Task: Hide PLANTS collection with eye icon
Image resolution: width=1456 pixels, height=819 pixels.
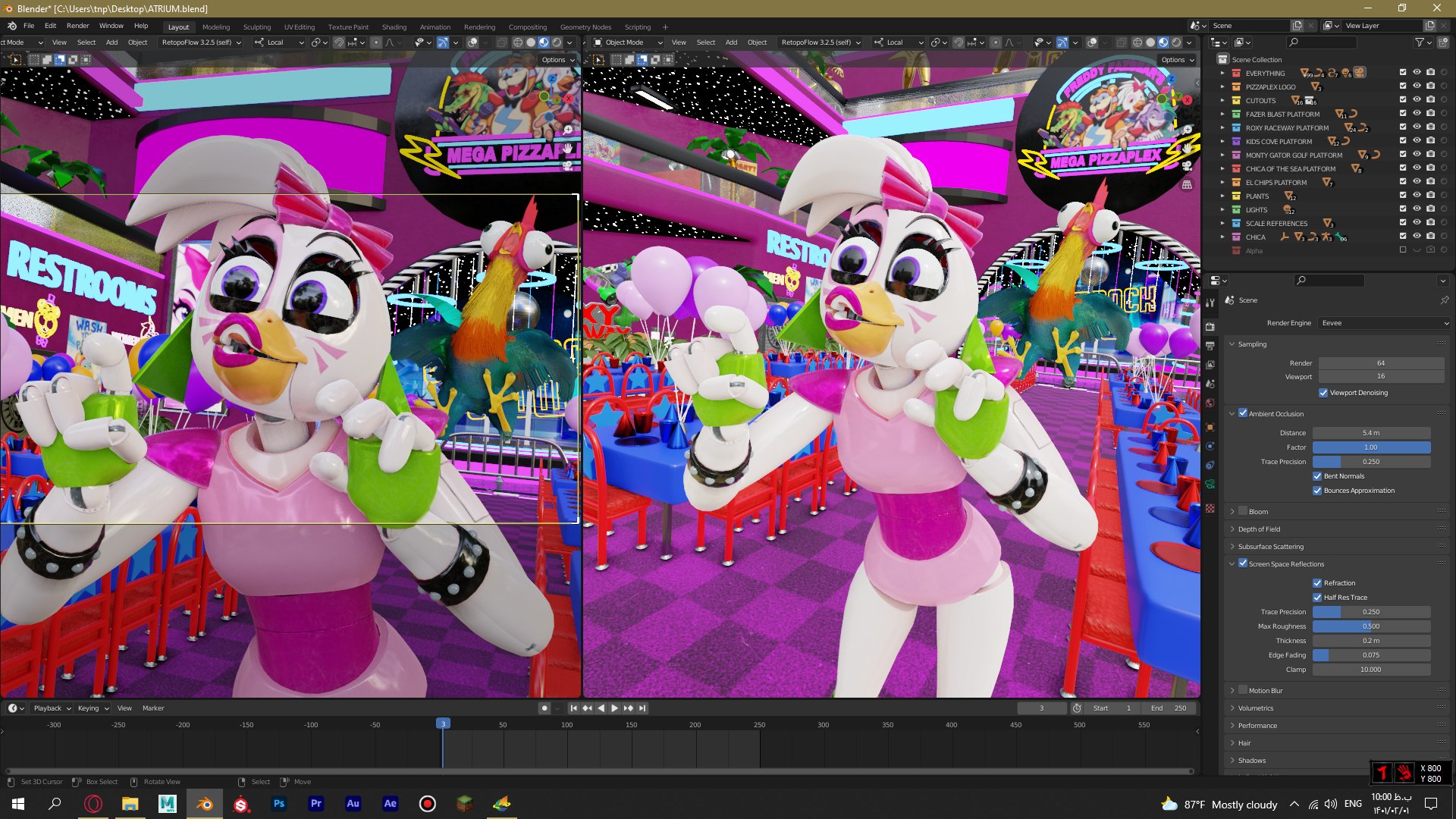Action: click(1416, 196)
